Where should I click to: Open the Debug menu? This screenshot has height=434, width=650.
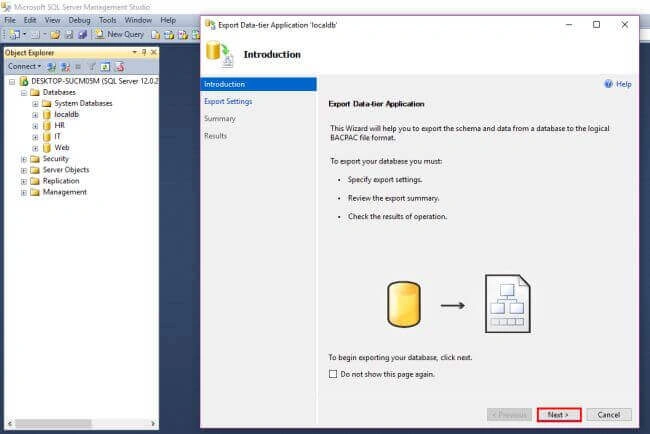[79, 20]
